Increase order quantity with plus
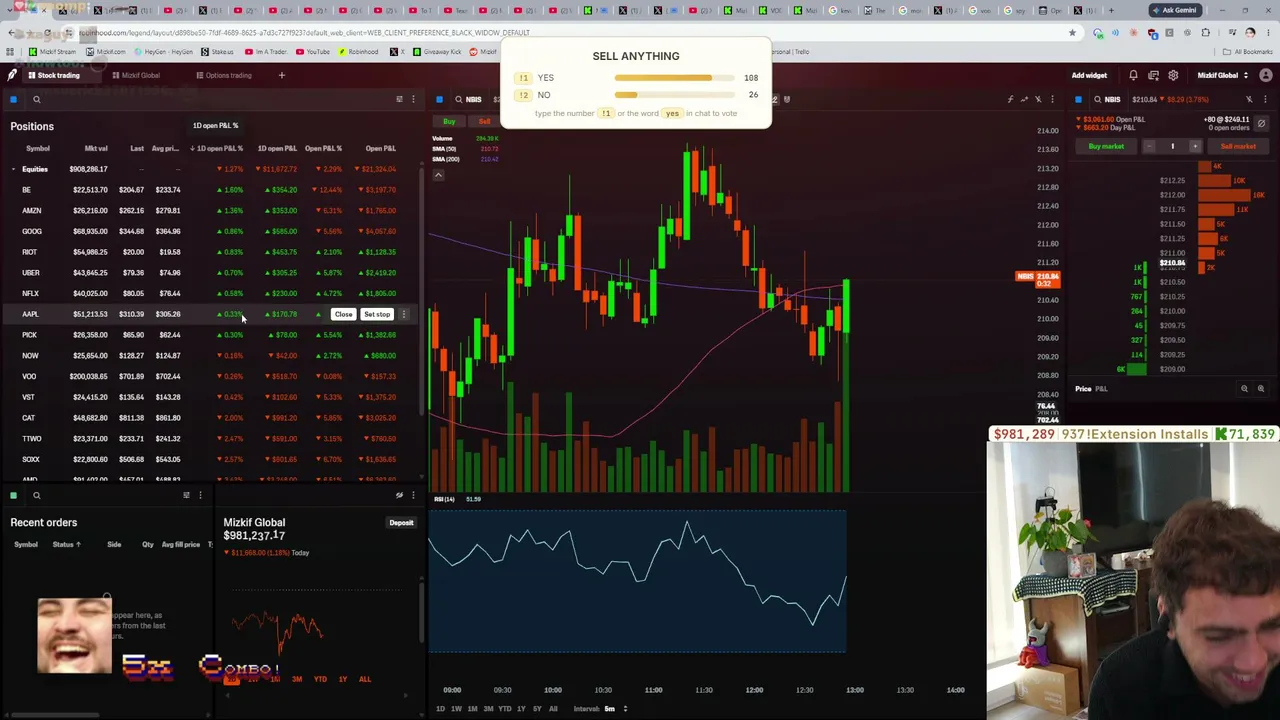This screenshot has height=720, width=1280. (x=1194, y=146)
